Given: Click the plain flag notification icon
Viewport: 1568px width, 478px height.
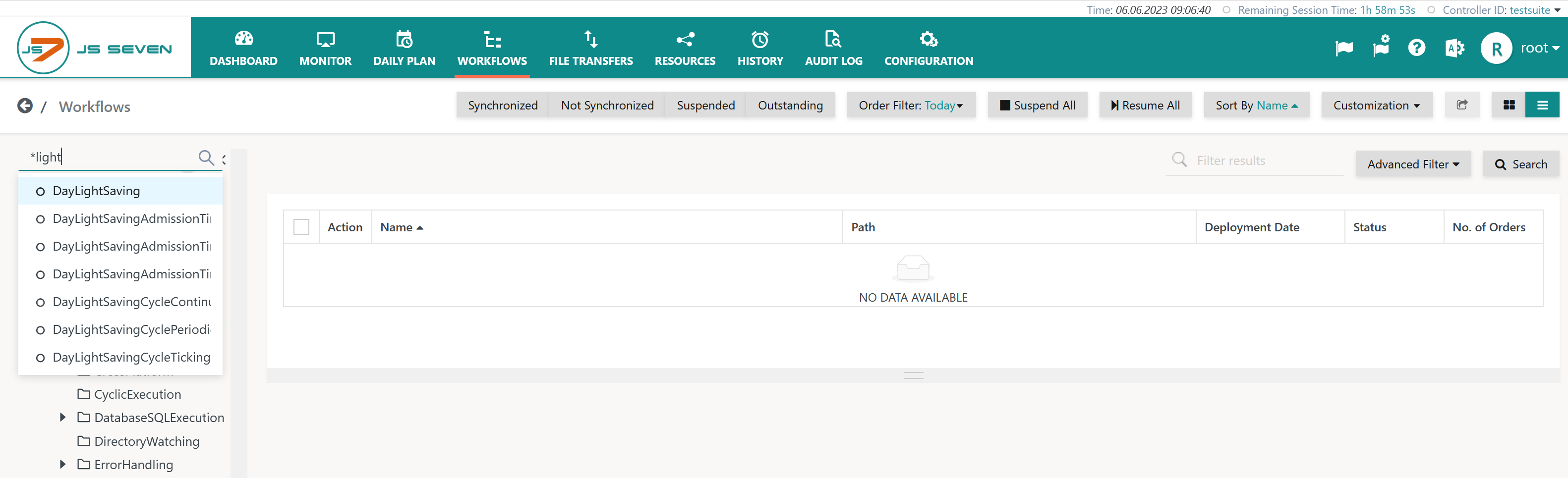Looking at the screenshot, I should point(1343,48).
